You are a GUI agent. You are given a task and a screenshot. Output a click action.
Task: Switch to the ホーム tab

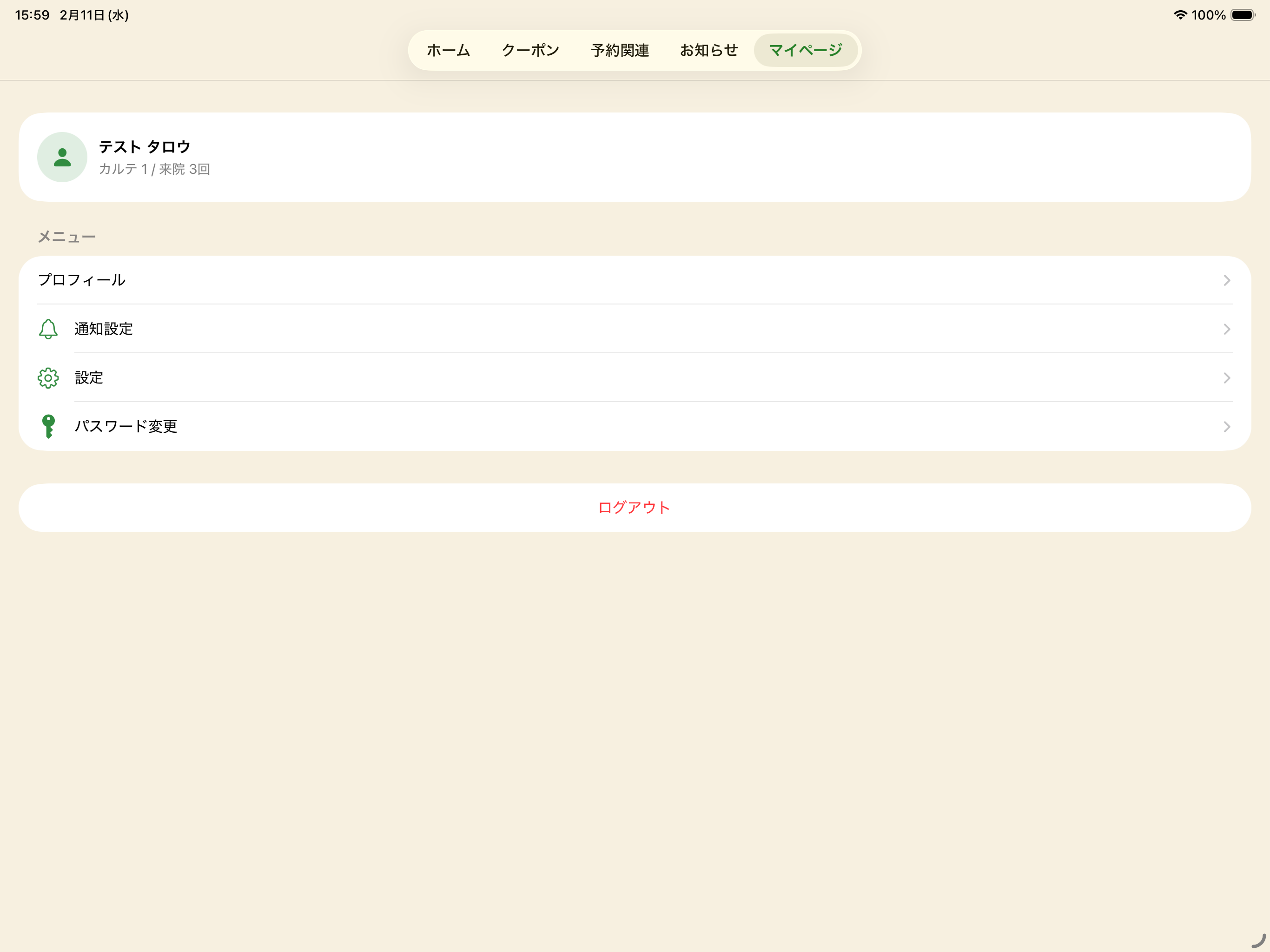449,51
